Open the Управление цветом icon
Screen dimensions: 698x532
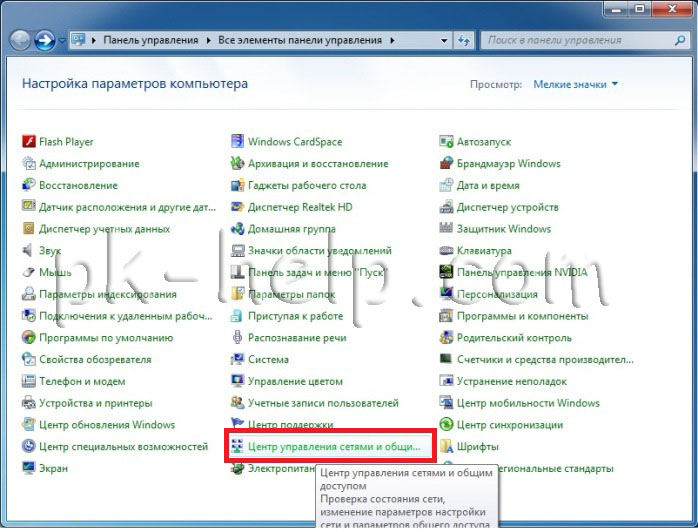(x=237, y=381)
